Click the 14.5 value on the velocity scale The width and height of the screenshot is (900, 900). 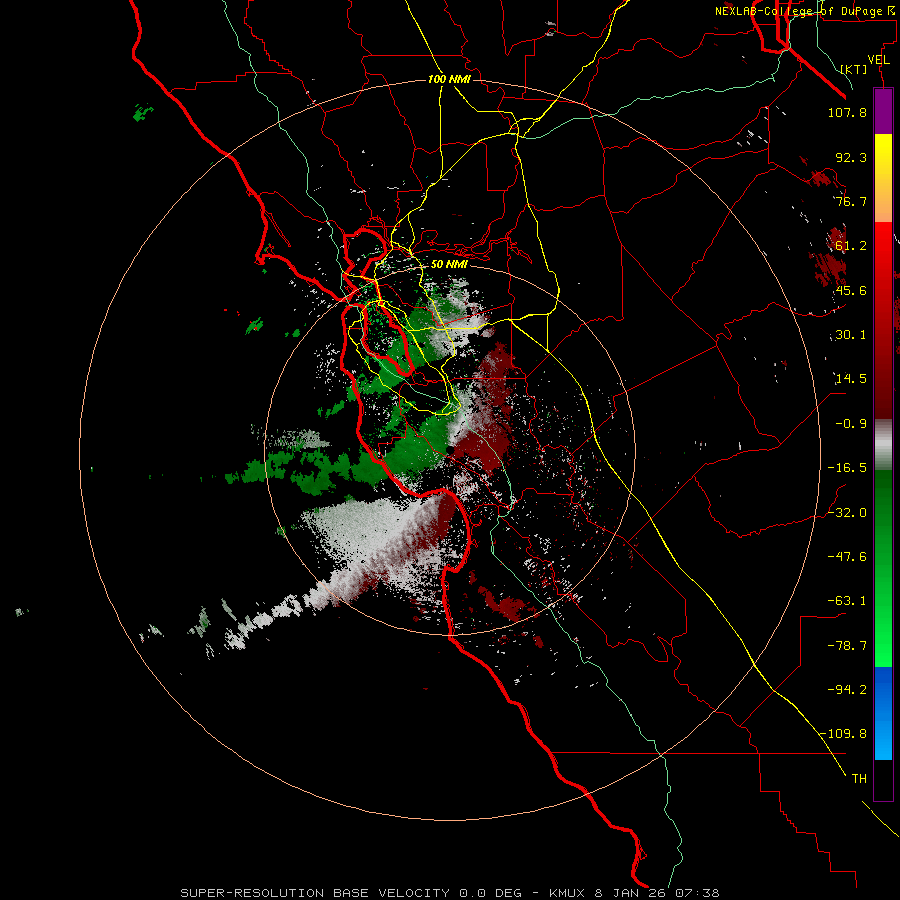tap(851, 379)
